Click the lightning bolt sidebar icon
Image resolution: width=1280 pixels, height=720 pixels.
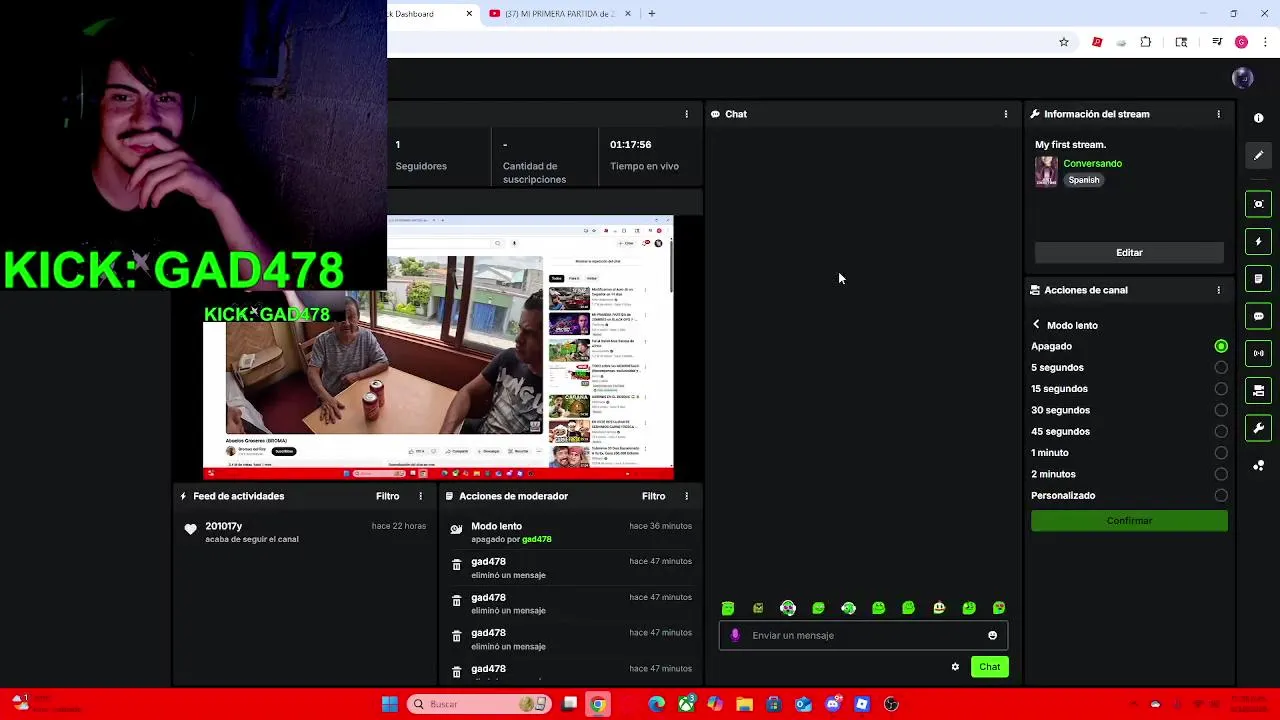(x=1258, y=241)
